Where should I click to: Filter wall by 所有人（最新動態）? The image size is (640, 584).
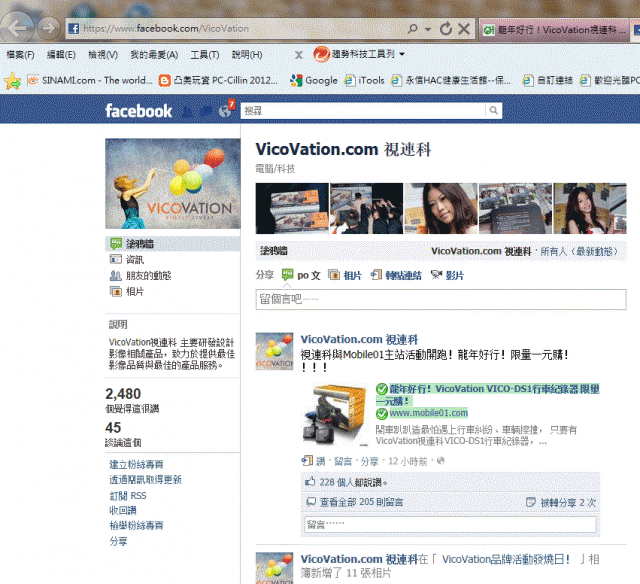click(x=579, y=251)
